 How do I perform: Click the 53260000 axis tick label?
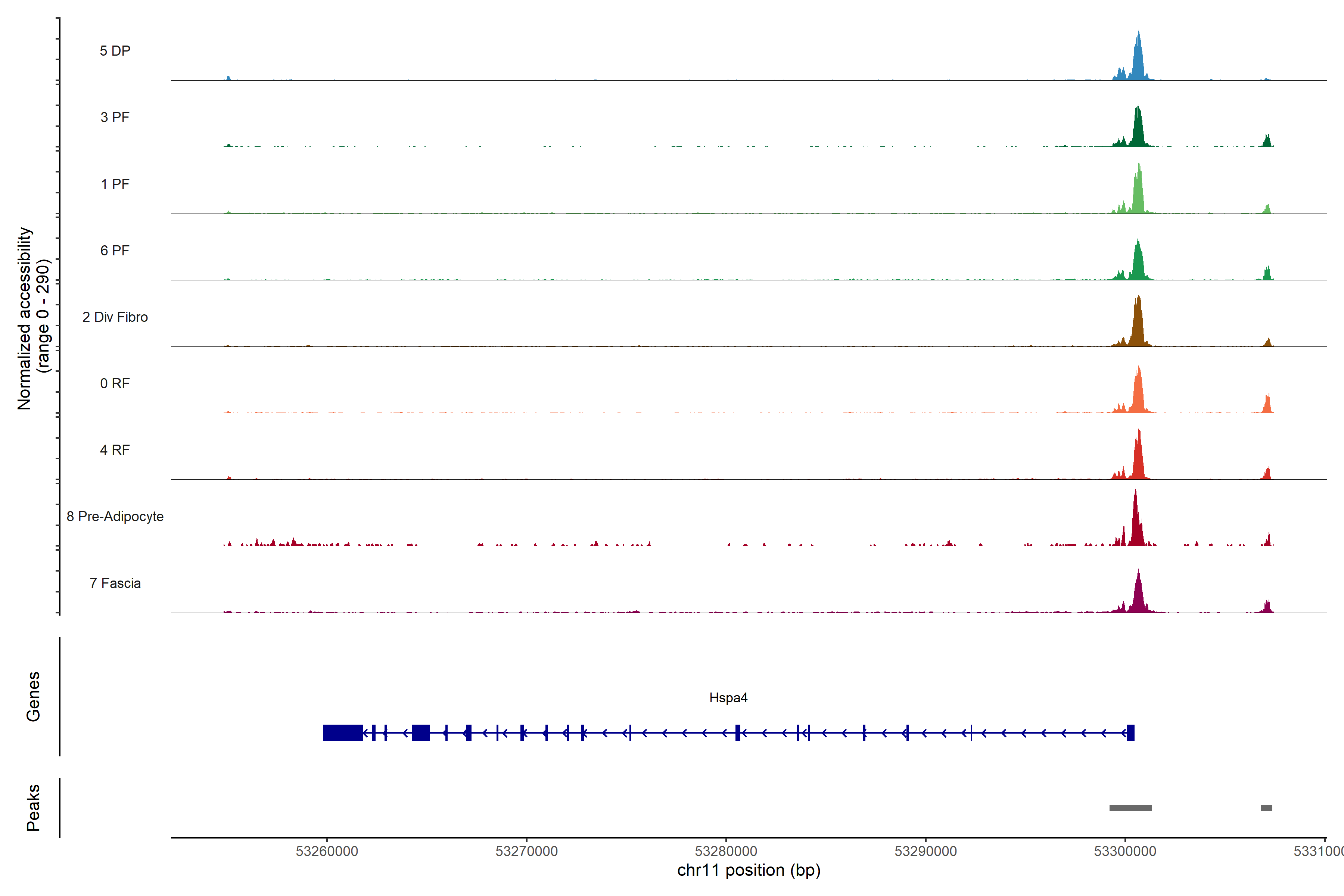(x=327, y=851)
